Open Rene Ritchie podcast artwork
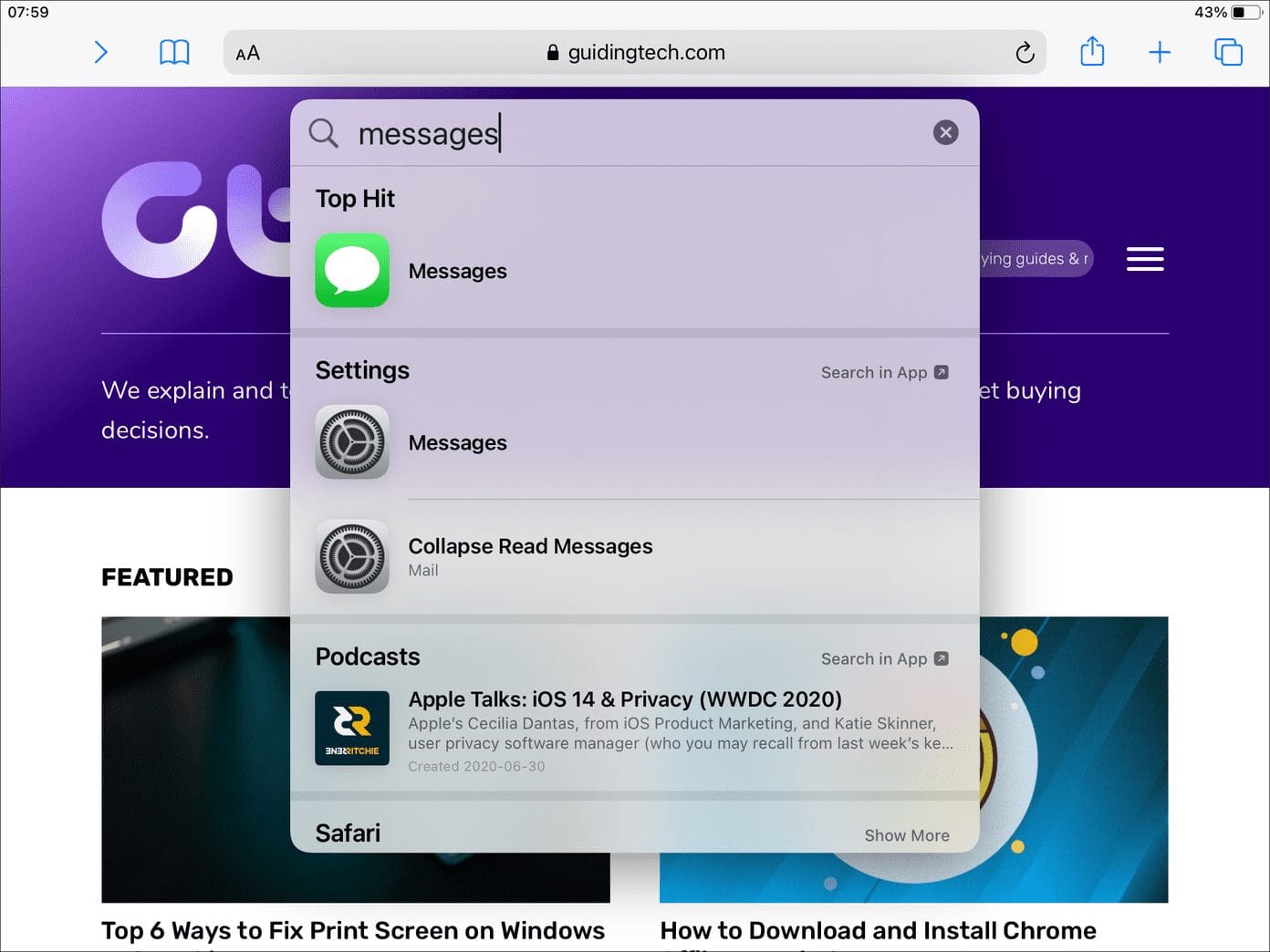 coord(352,729)
